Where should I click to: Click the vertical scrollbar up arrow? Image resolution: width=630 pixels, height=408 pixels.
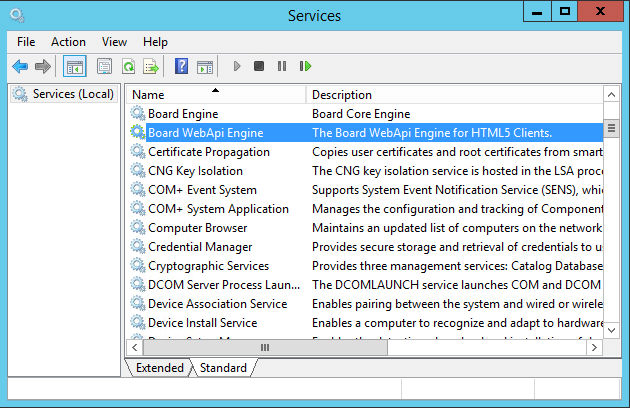pos(611,95)
